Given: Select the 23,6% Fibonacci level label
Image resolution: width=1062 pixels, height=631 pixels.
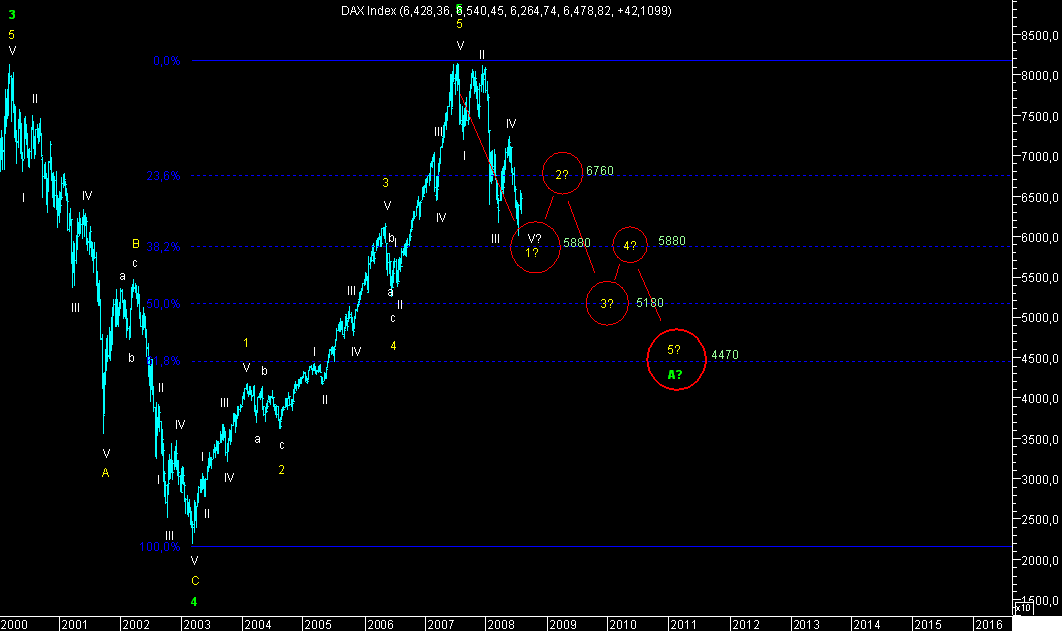Looking at the screenshot, I should 163,176.
